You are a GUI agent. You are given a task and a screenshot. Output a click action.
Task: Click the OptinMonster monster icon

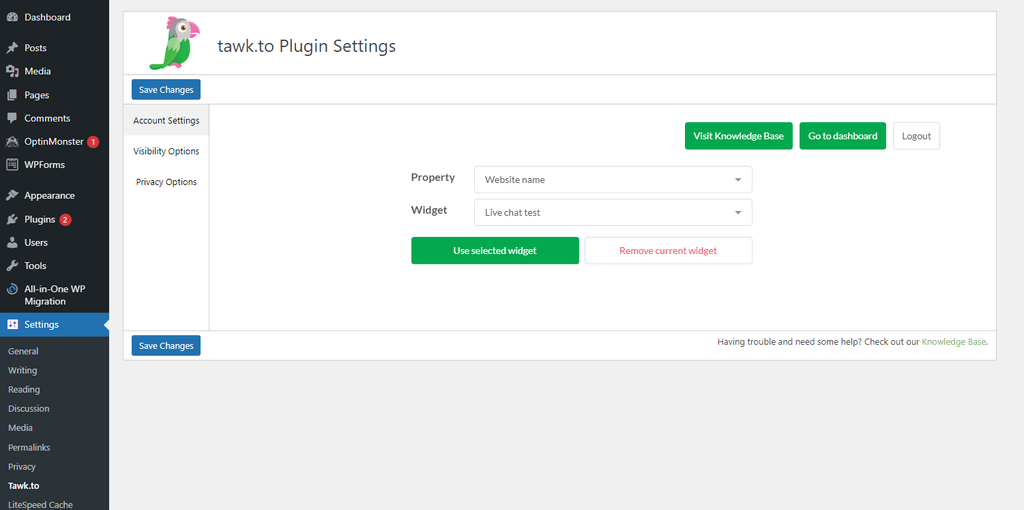coord(12,142)
